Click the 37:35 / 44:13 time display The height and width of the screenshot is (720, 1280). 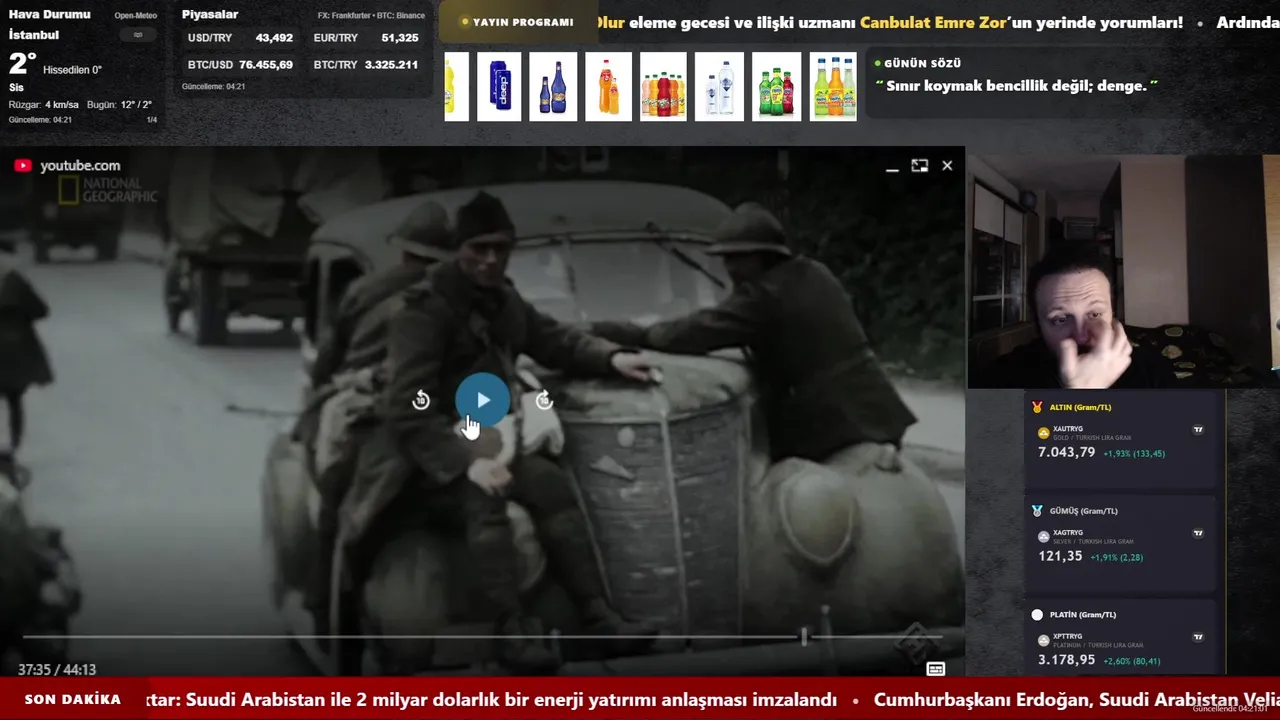tap(57, 669)
